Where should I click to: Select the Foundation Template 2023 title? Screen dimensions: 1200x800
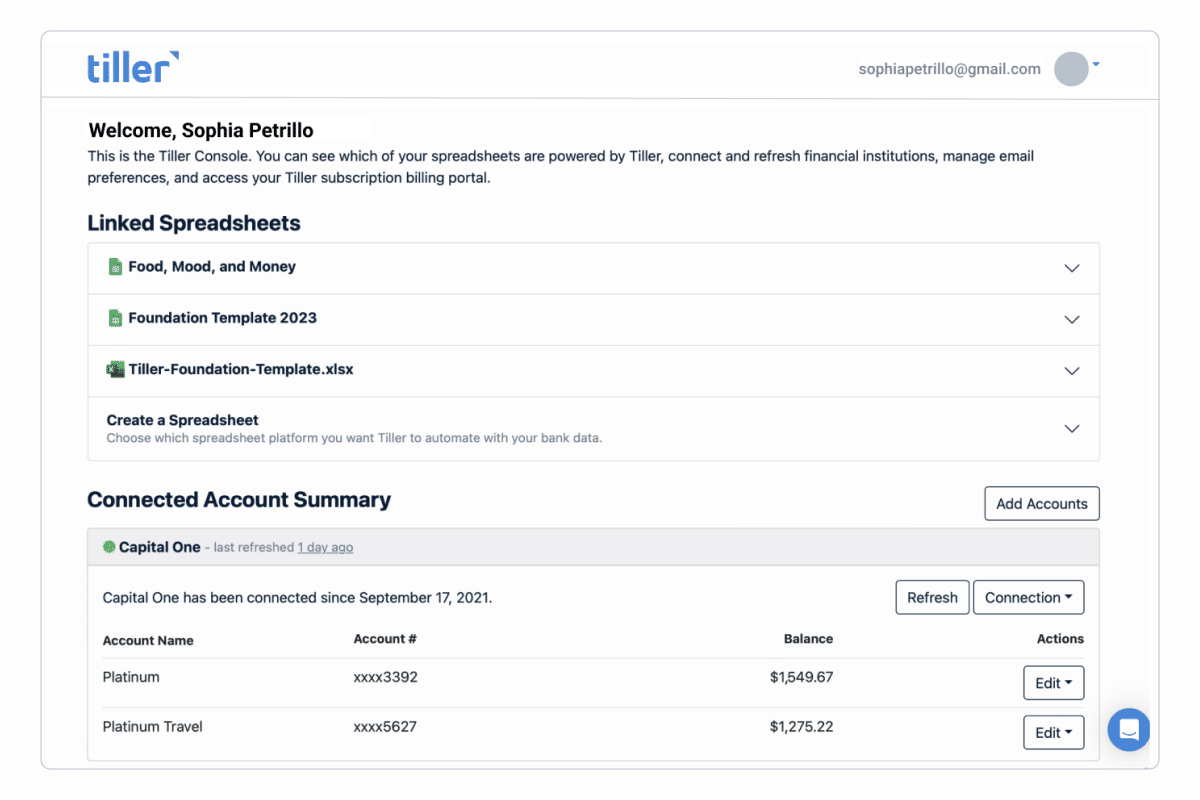pyautogui.click(x=222, y=318)
